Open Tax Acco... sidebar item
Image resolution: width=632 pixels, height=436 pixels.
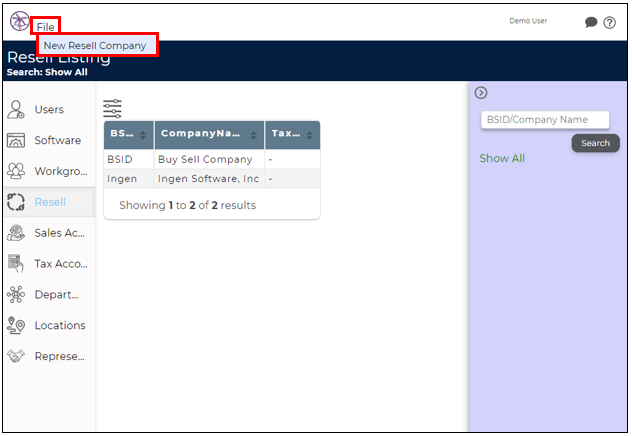(x=61, y=264)
